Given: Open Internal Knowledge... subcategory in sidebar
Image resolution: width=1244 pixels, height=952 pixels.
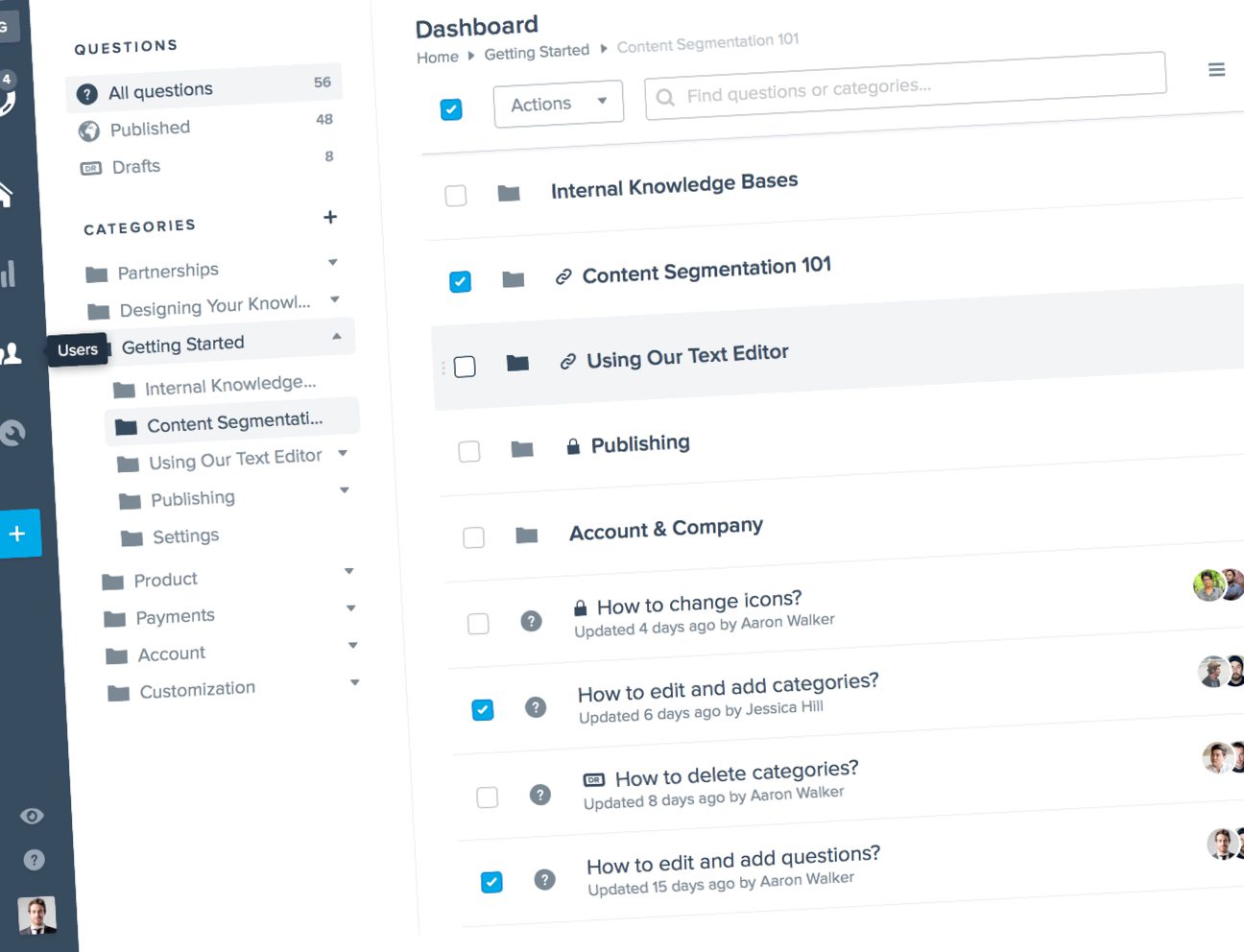Looking at the screenshot, I should click(230, 385).
